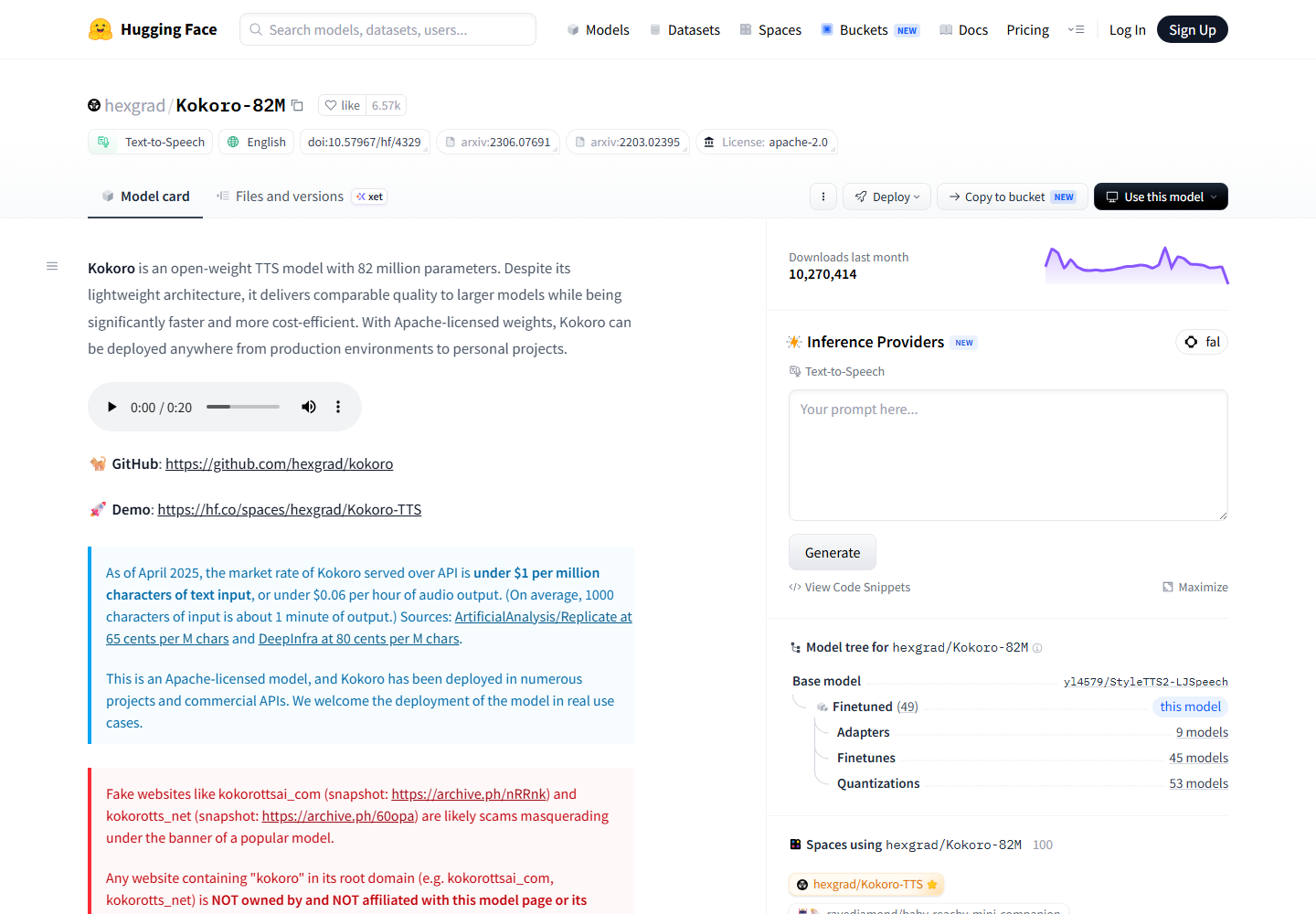This screenshot has height=914, width=1316.
Task: Click the Generate button
Action: coord(833,553)
